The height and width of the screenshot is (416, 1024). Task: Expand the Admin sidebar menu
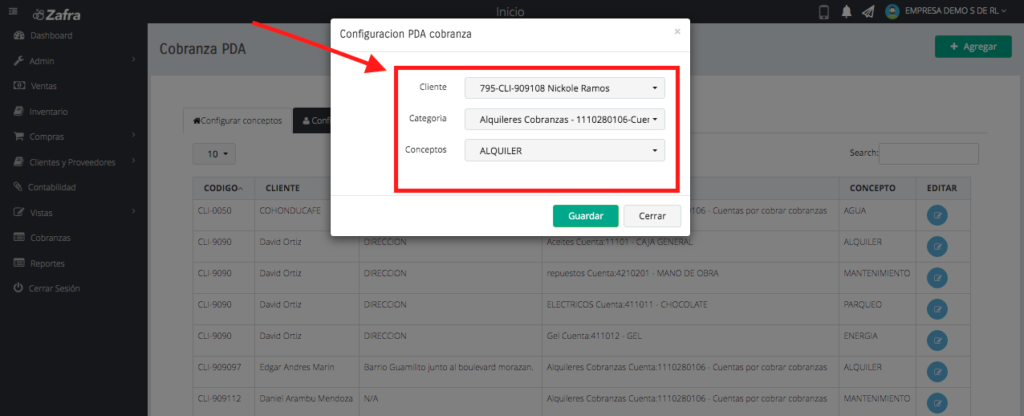pyautogui.click(x=42, y=61)
